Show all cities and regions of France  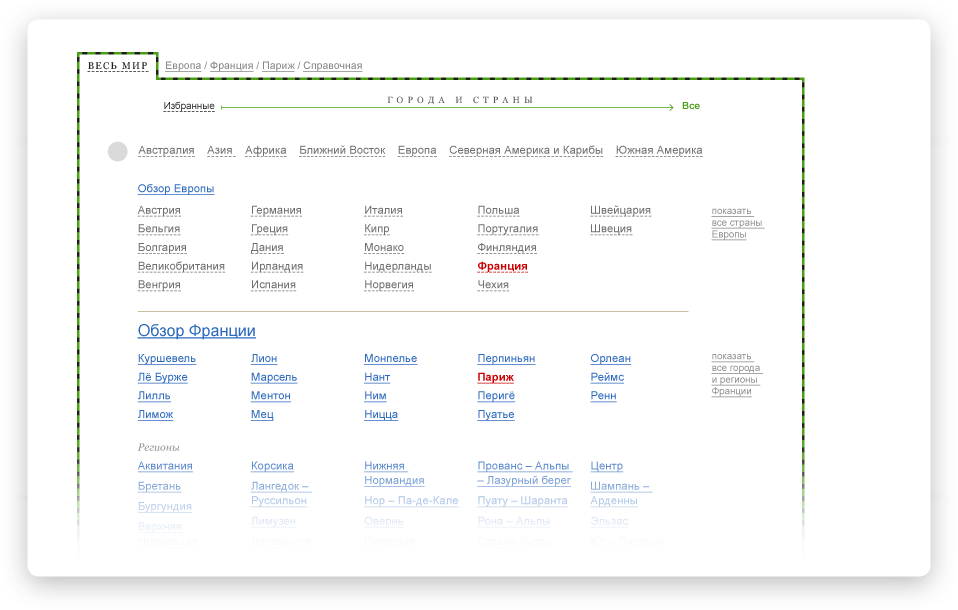[736, 373]
